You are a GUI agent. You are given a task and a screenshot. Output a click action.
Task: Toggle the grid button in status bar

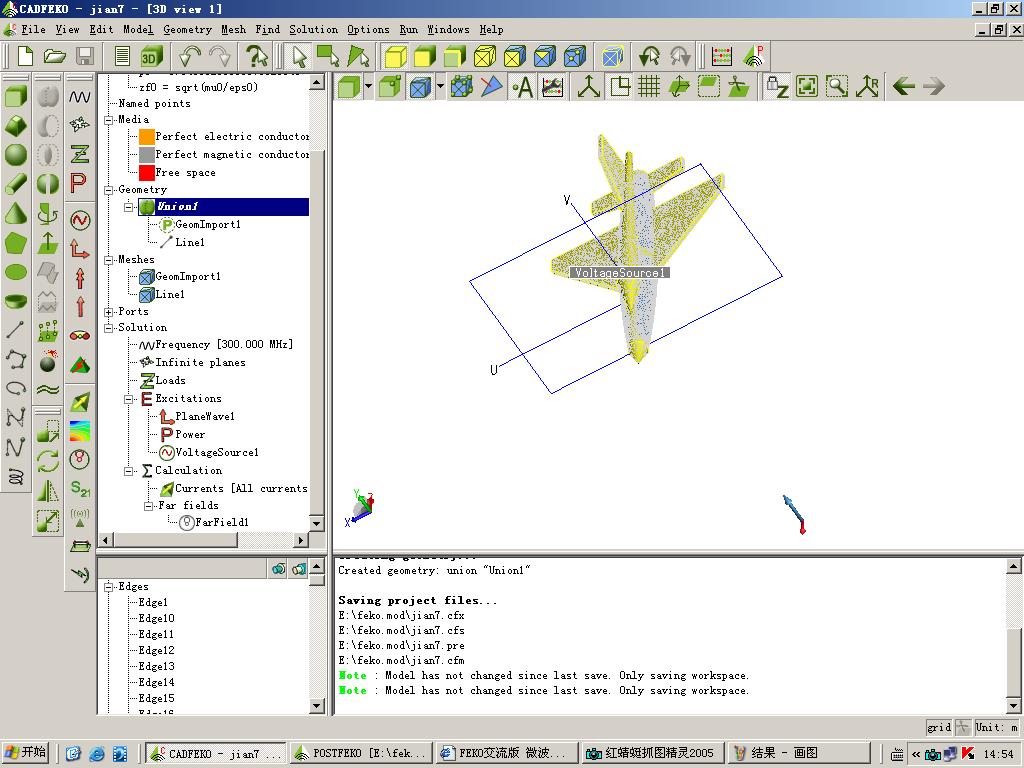coord(939,727)
